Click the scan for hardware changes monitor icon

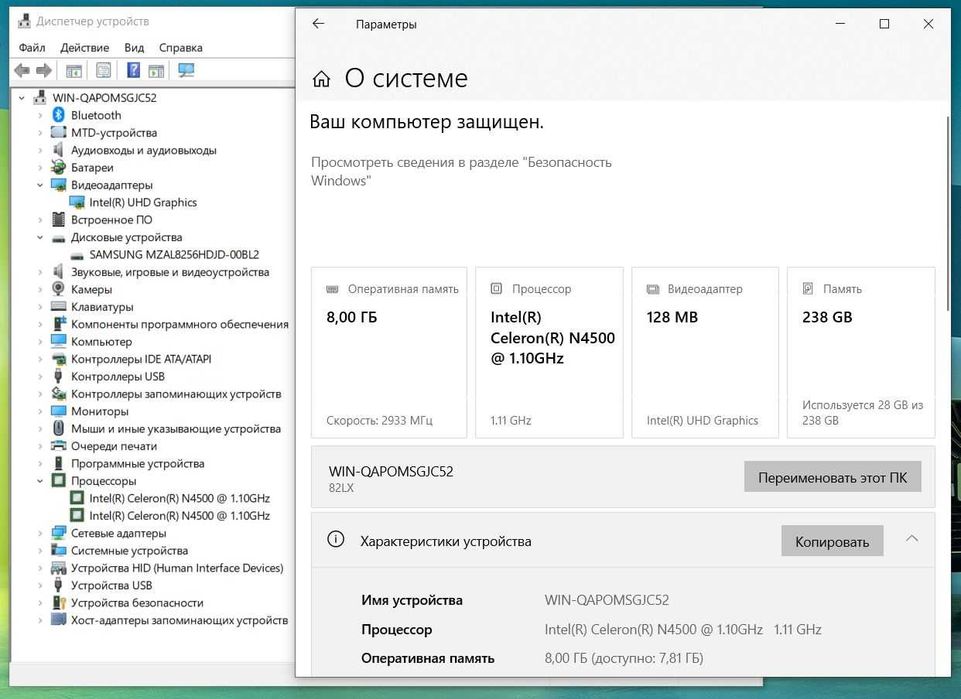pos(186,70)
